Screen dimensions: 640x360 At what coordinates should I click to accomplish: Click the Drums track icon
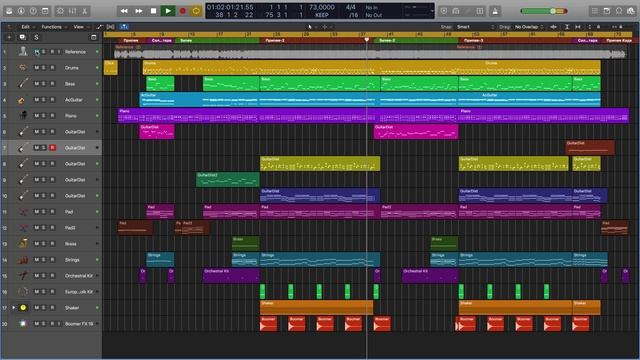23,68
